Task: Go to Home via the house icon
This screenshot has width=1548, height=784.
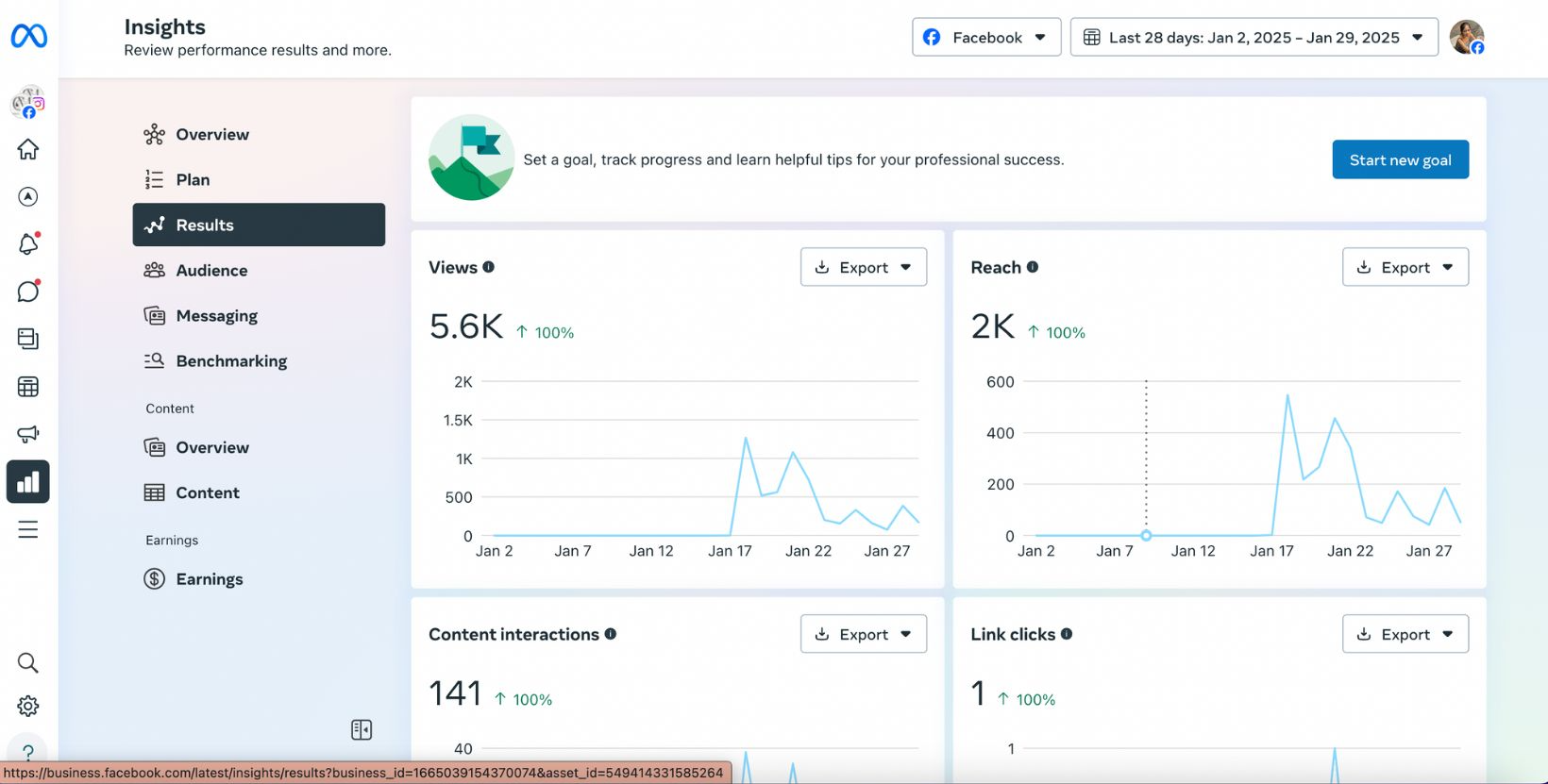Action: point(28,149)
